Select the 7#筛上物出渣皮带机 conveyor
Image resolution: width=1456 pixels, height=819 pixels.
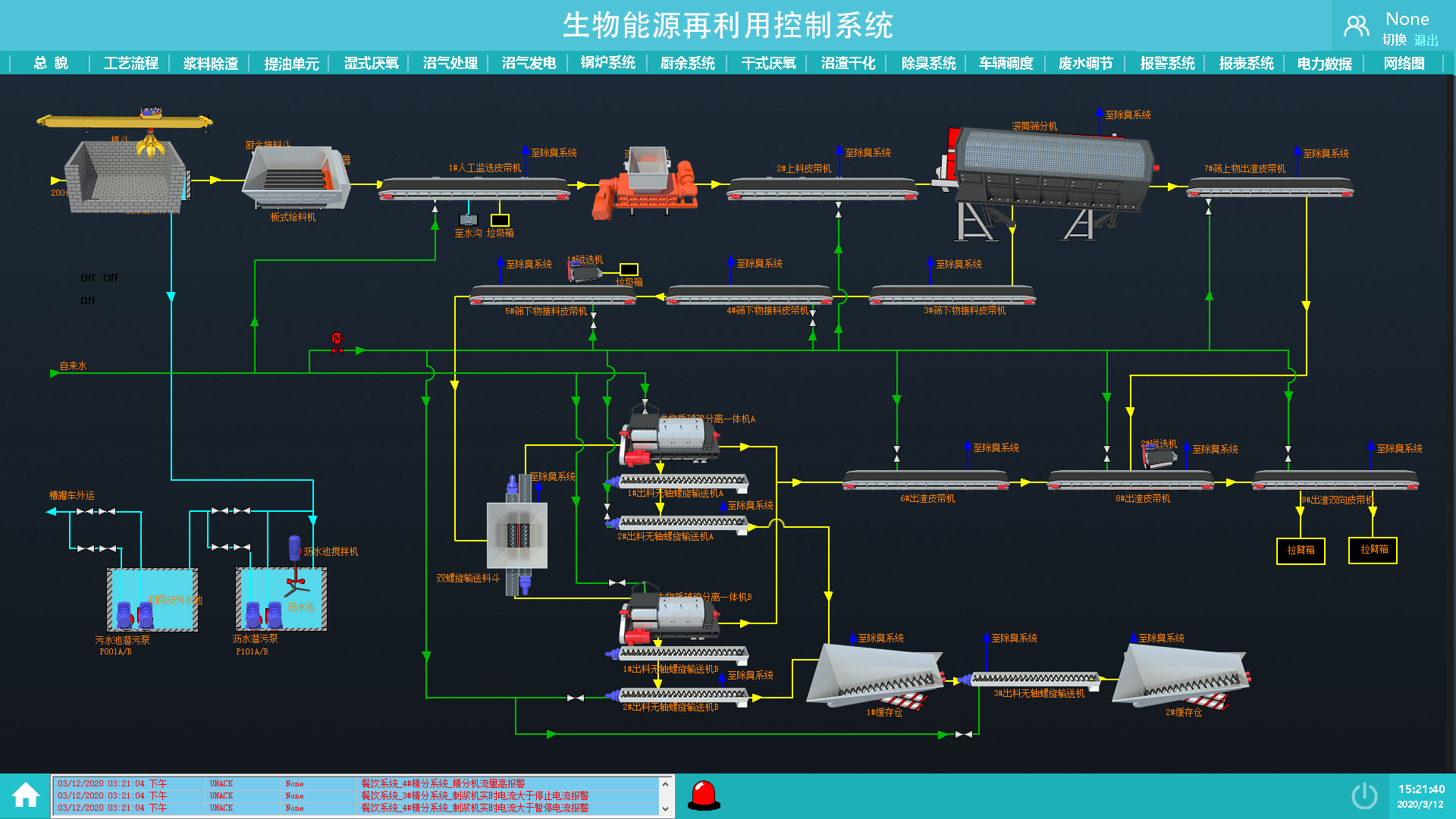(1270, 190)
